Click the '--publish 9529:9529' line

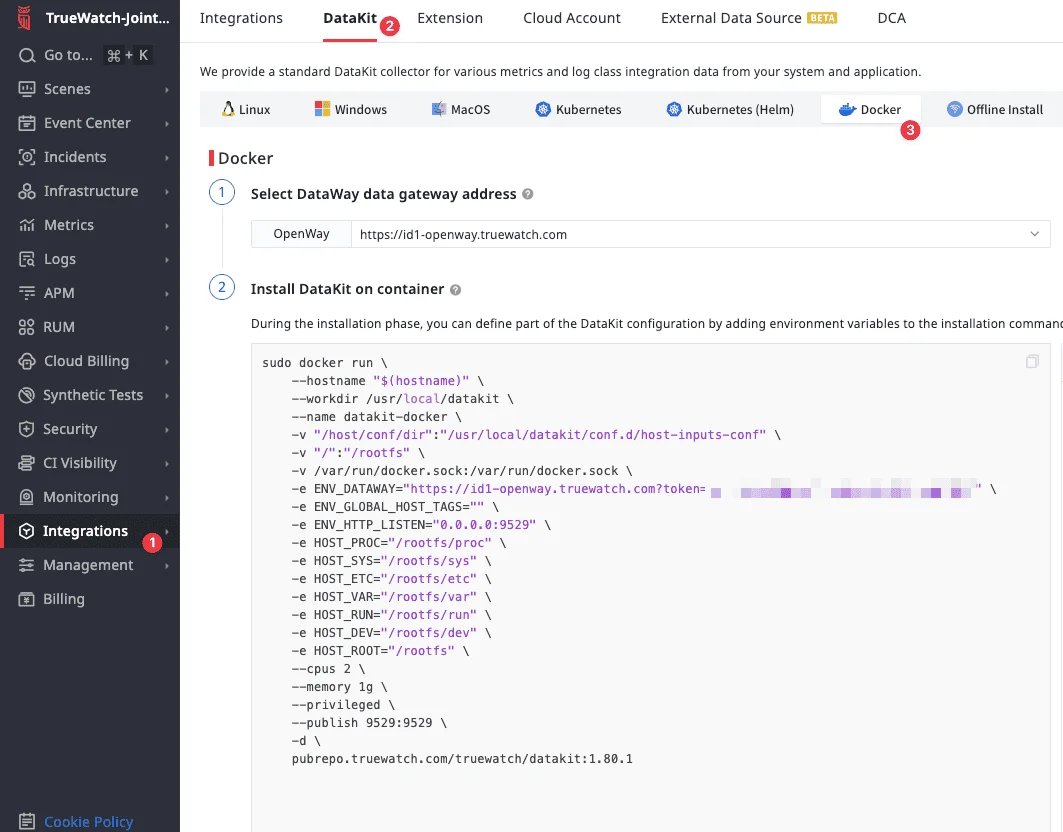point(369,723)
